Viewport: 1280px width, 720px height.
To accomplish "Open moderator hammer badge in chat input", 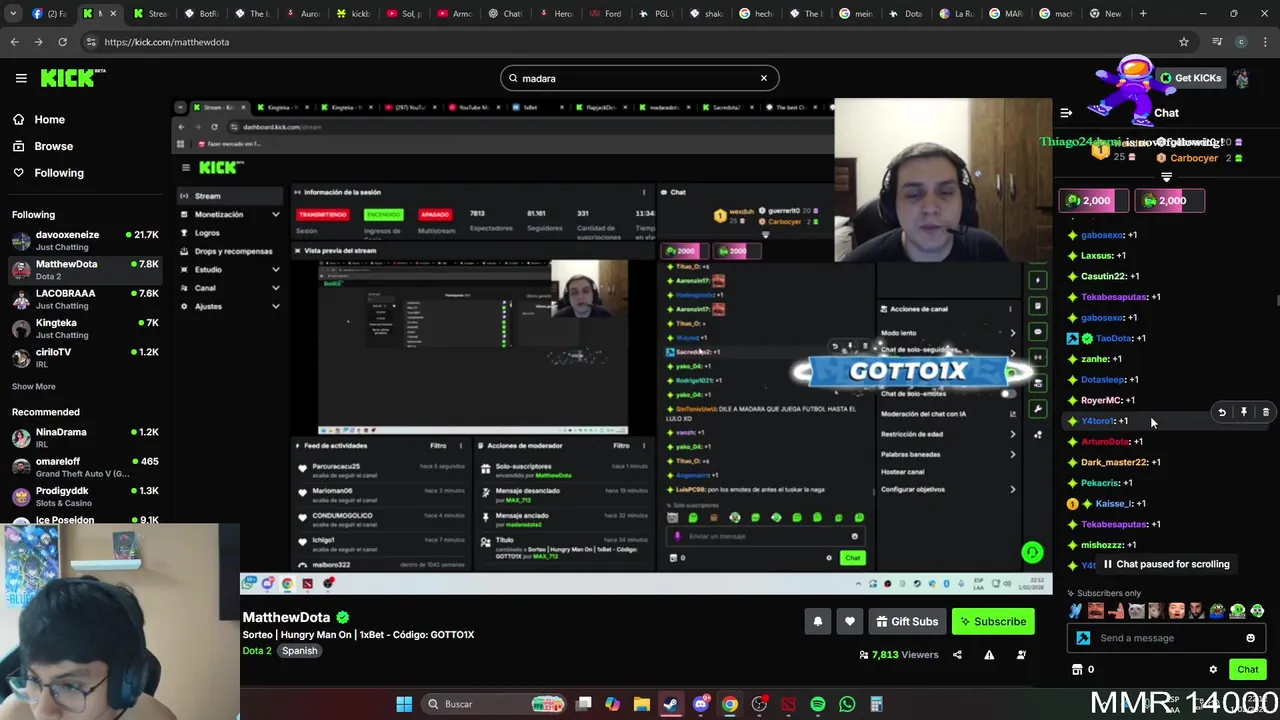I will click(1083, 638).
